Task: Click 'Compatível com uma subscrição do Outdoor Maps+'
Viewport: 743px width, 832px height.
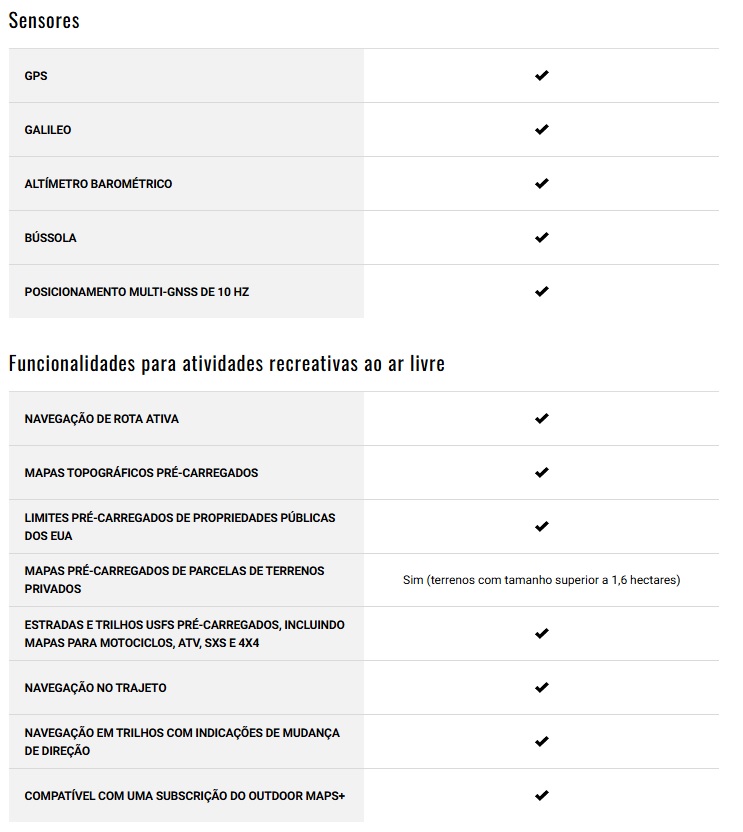Action: [x=178, y=796]
